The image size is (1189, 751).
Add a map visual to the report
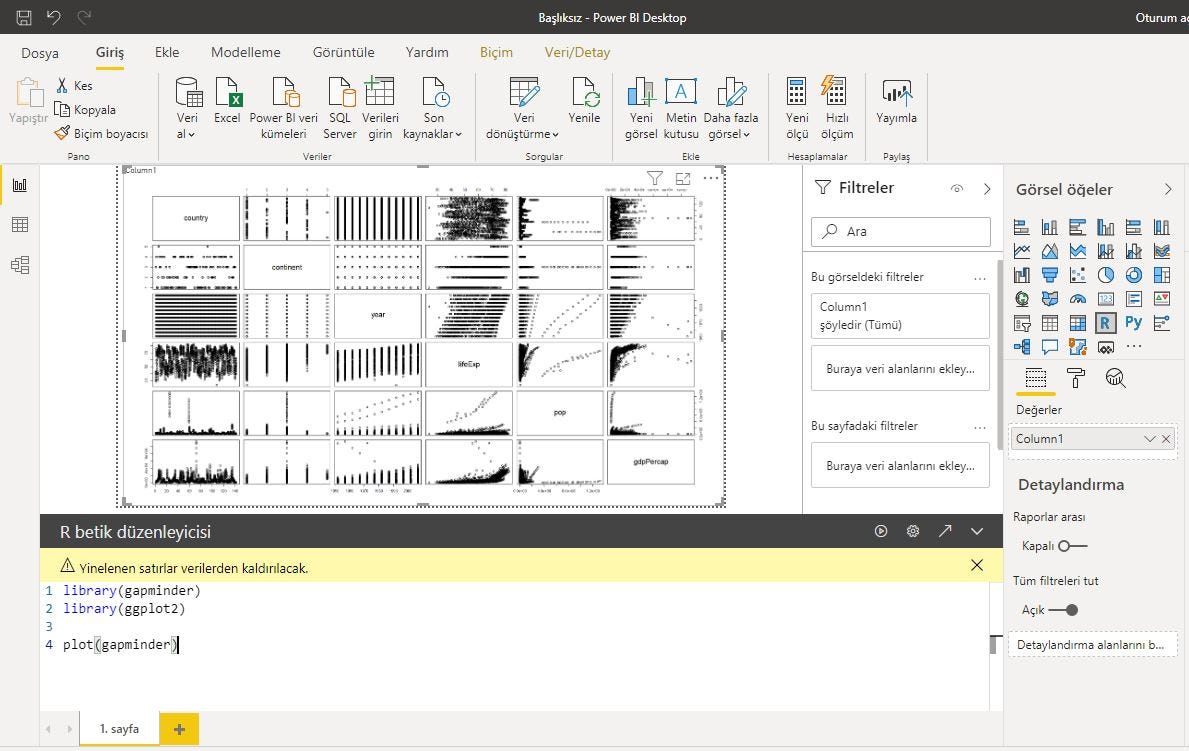[1022, 298]
